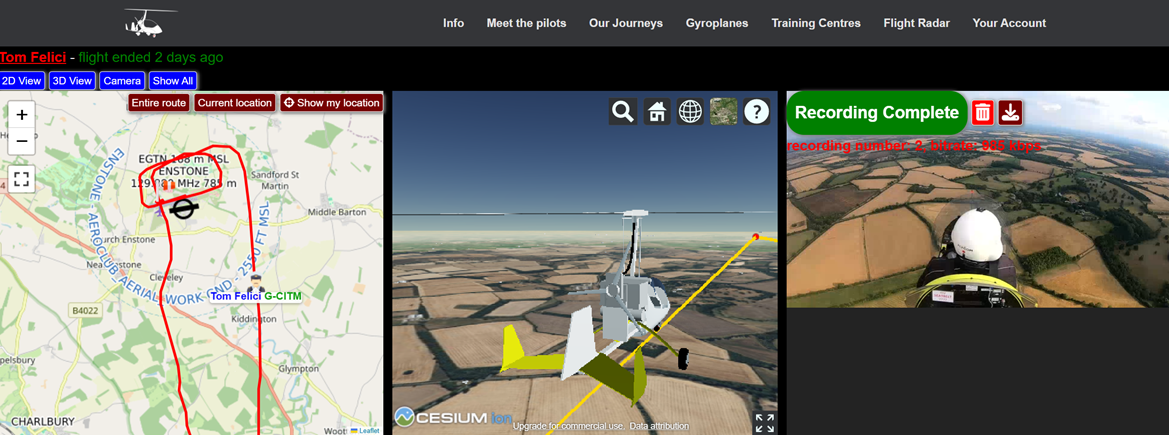
Task: Open the Cesium search magnifier
Action: point(623,112)
